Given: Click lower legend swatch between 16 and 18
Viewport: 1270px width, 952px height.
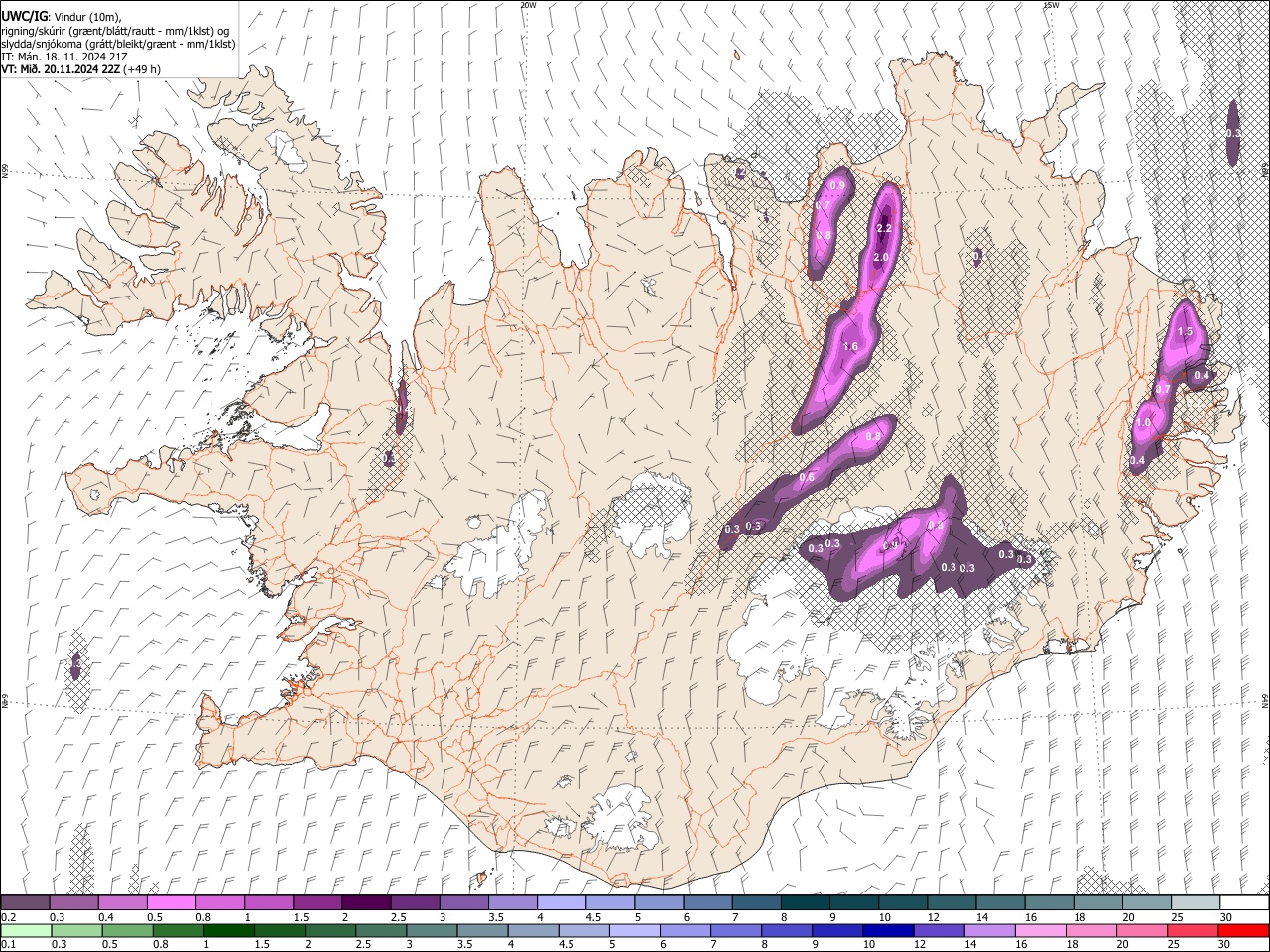Looking at the screenshot, I should click(x=1039, y=930).
